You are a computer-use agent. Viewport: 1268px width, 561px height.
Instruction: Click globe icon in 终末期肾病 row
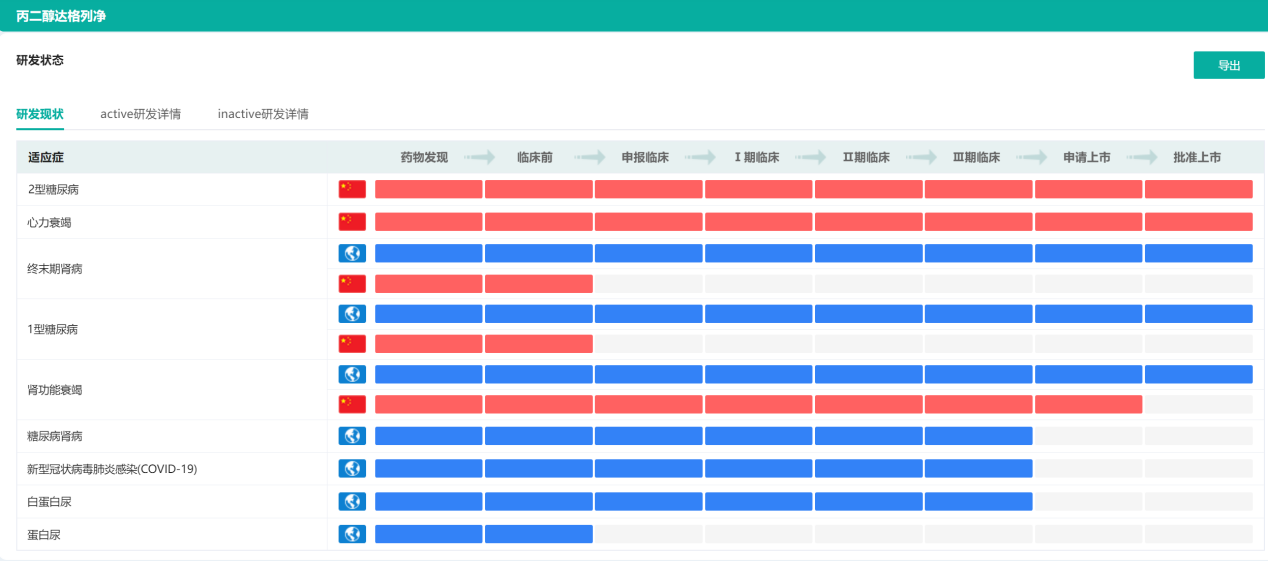[x=352, y=253]
